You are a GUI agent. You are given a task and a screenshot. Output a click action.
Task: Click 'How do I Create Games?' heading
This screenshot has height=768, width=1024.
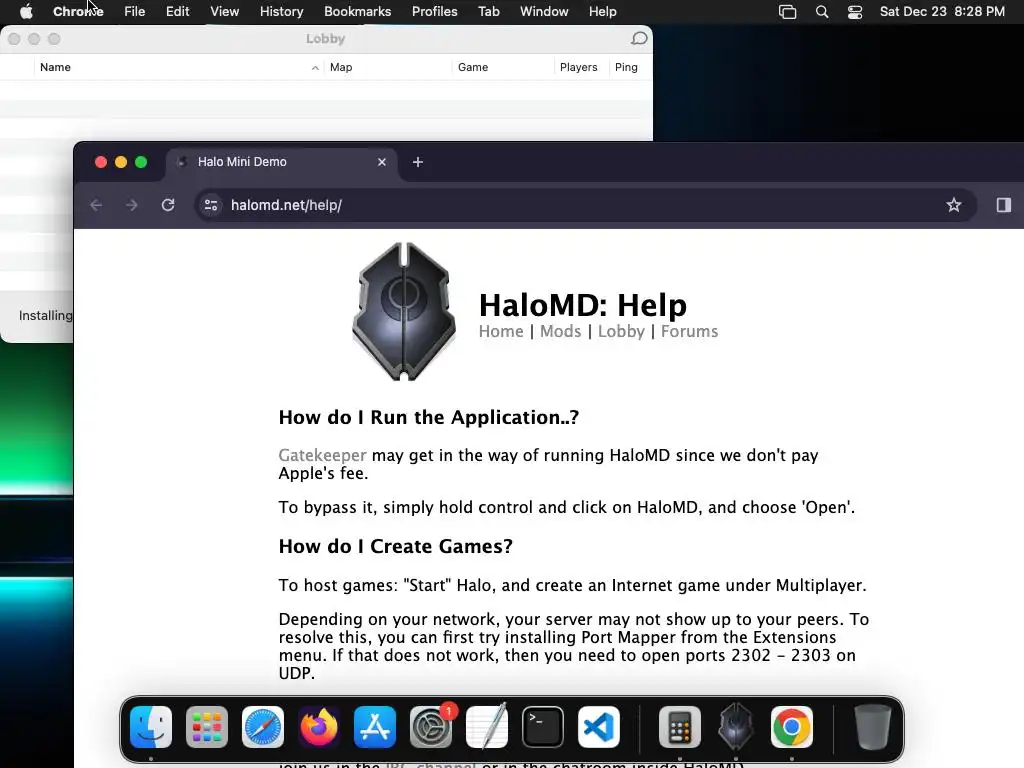396,546
